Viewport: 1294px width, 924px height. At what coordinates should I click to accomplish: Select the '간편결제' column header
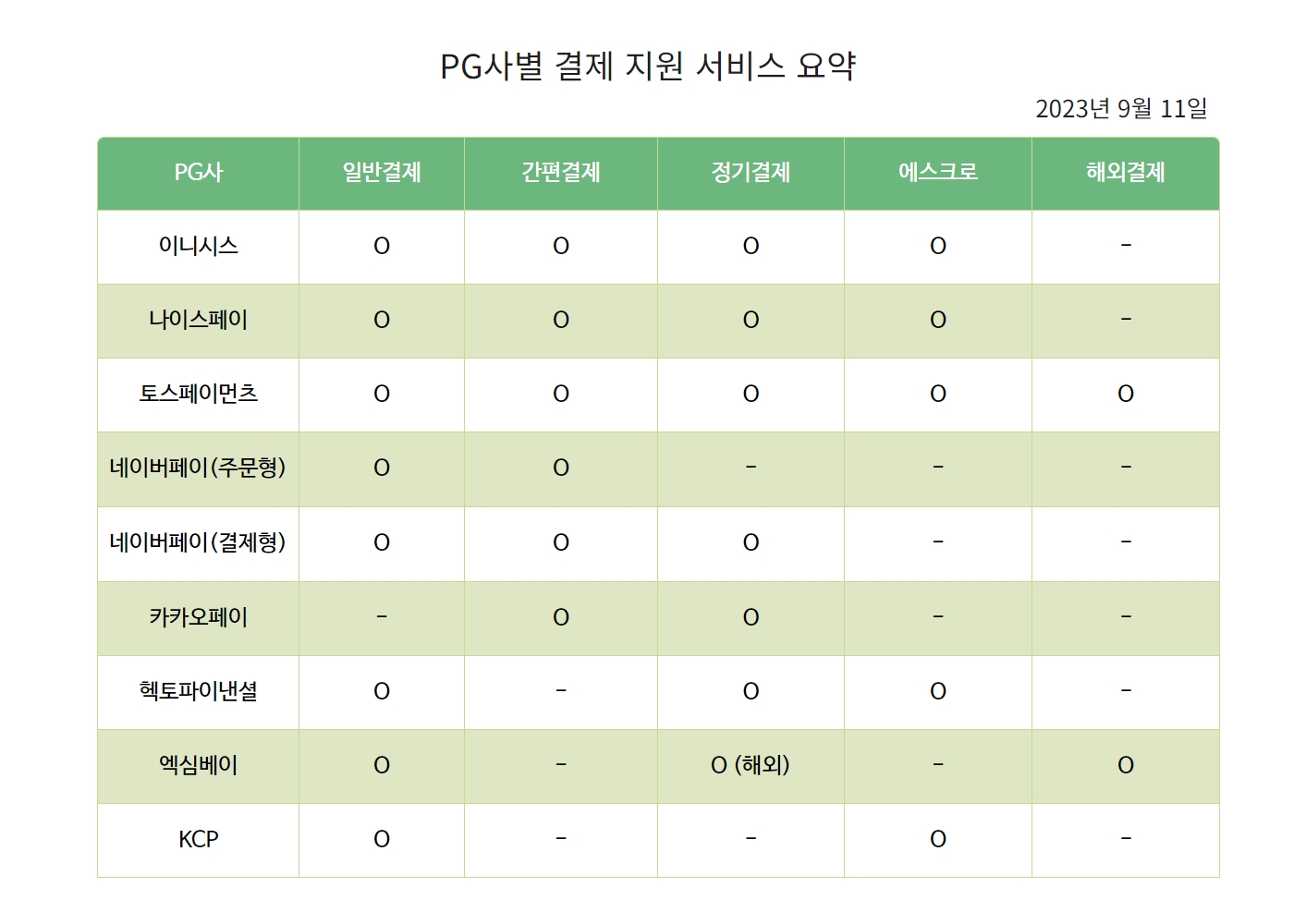click(x=561, y=173)
